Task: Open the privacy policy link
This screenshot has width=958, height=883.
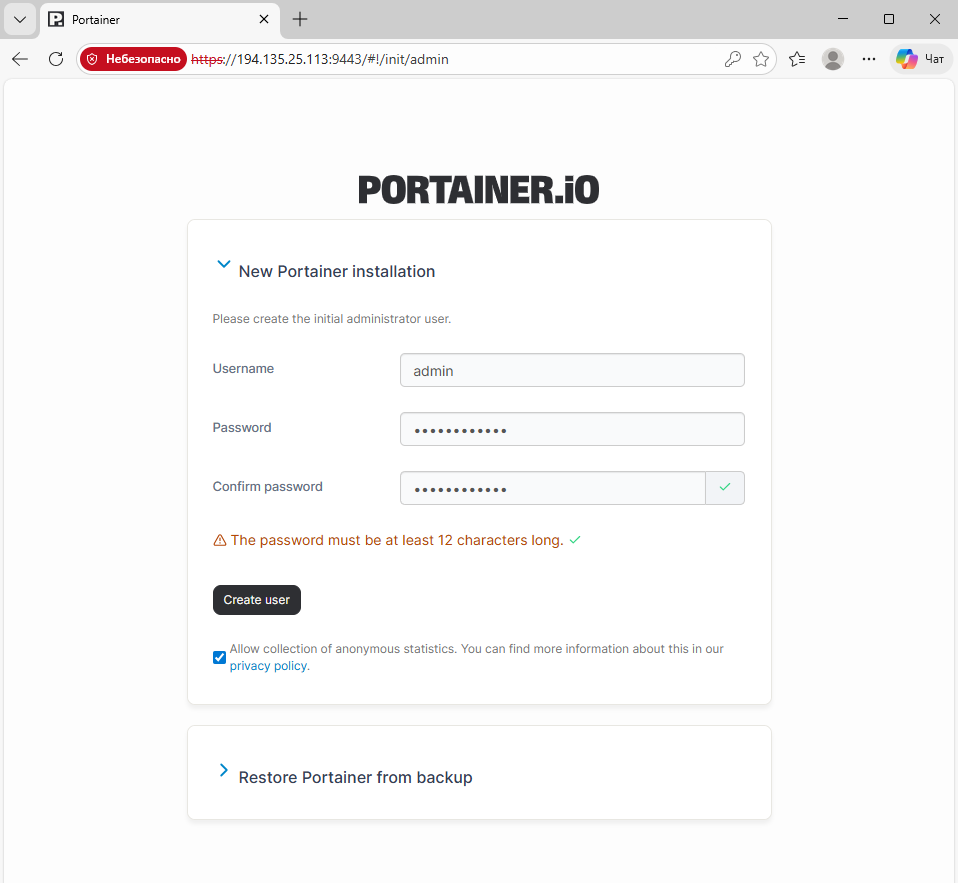Action: tap(267, 665)
